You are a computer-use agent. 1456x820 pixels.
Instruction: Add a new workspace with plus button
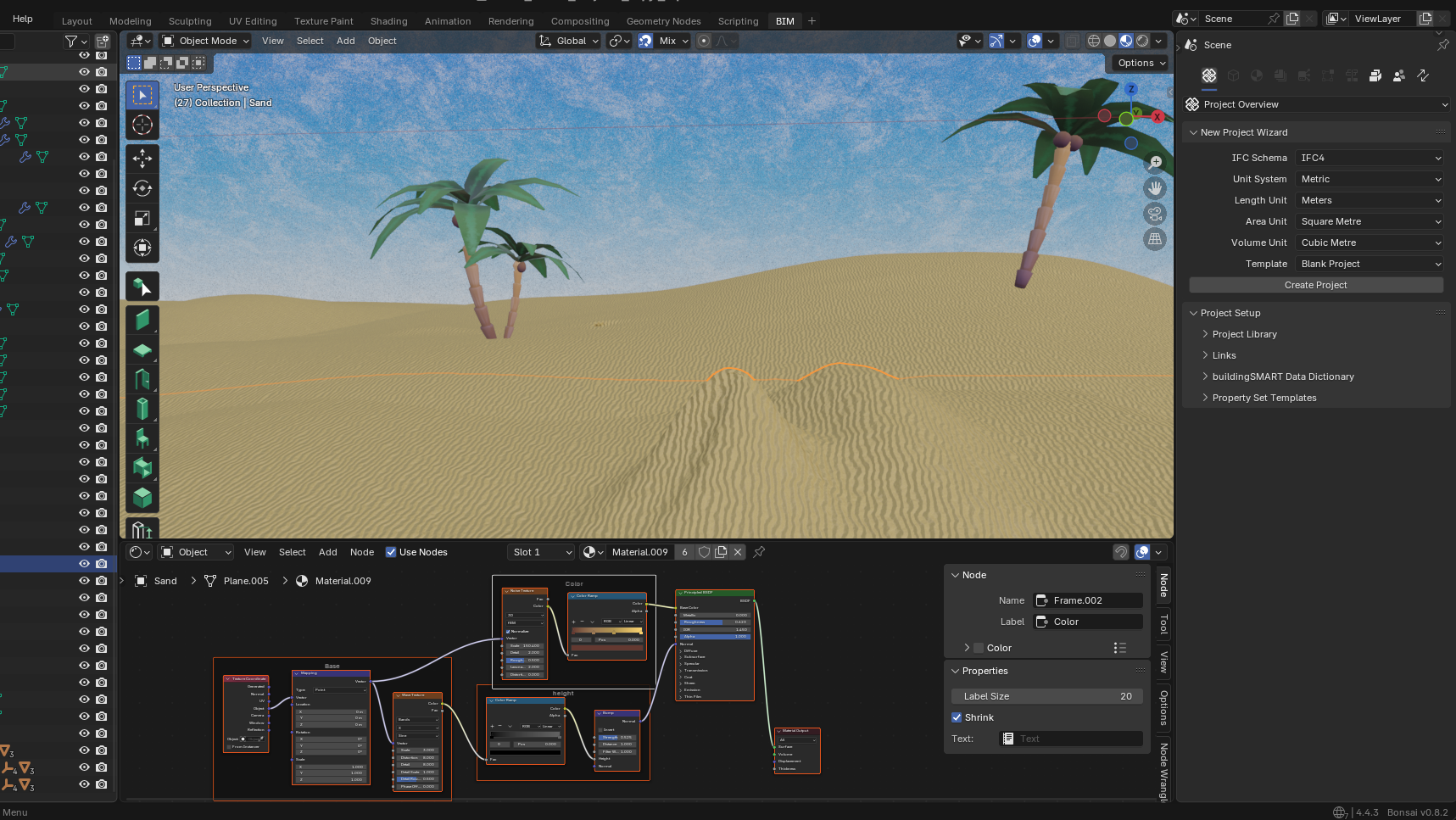pyautogui.click(x=812, y=21)
